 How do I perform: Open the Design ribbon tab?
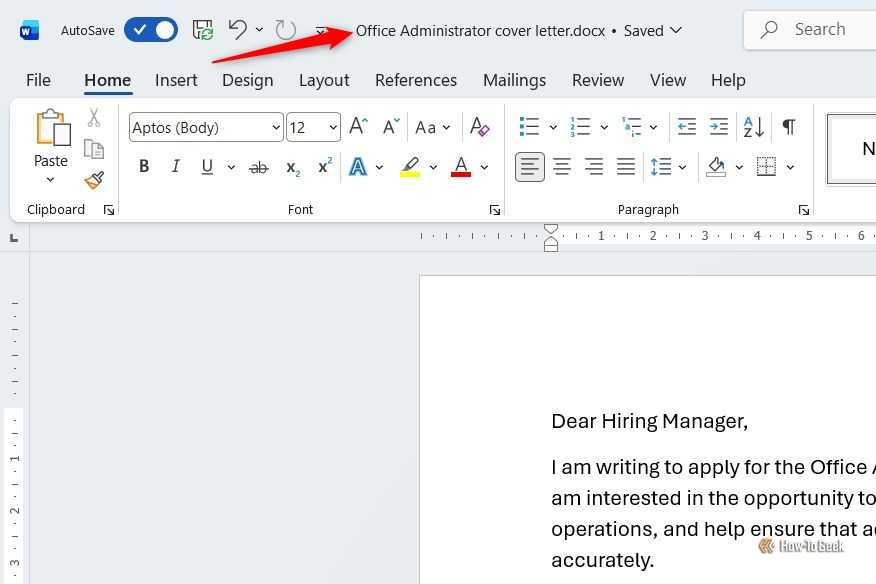click(x=247, y=80)
